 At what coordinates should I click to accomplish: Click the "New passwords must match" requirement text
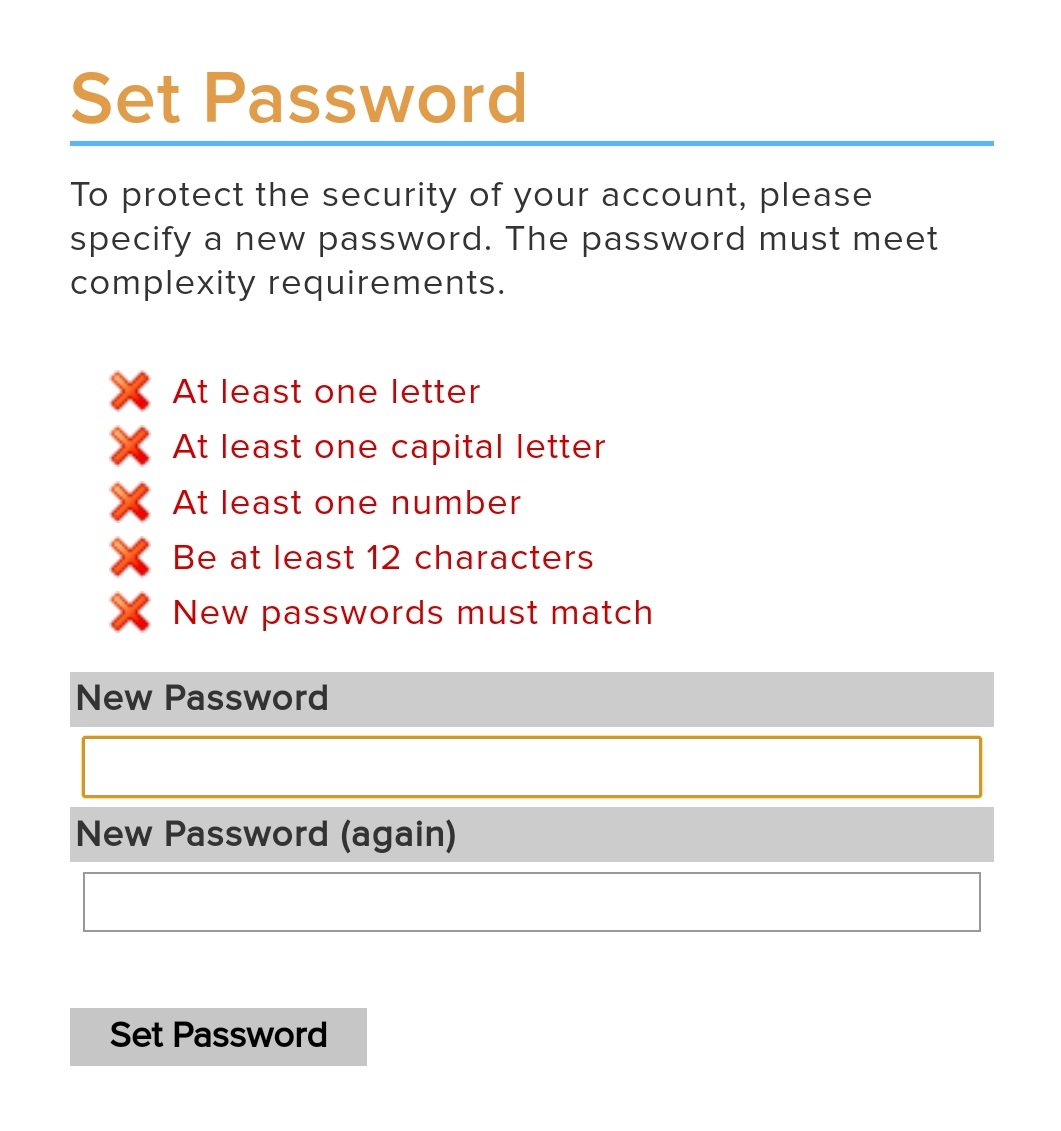click(413, 613)
